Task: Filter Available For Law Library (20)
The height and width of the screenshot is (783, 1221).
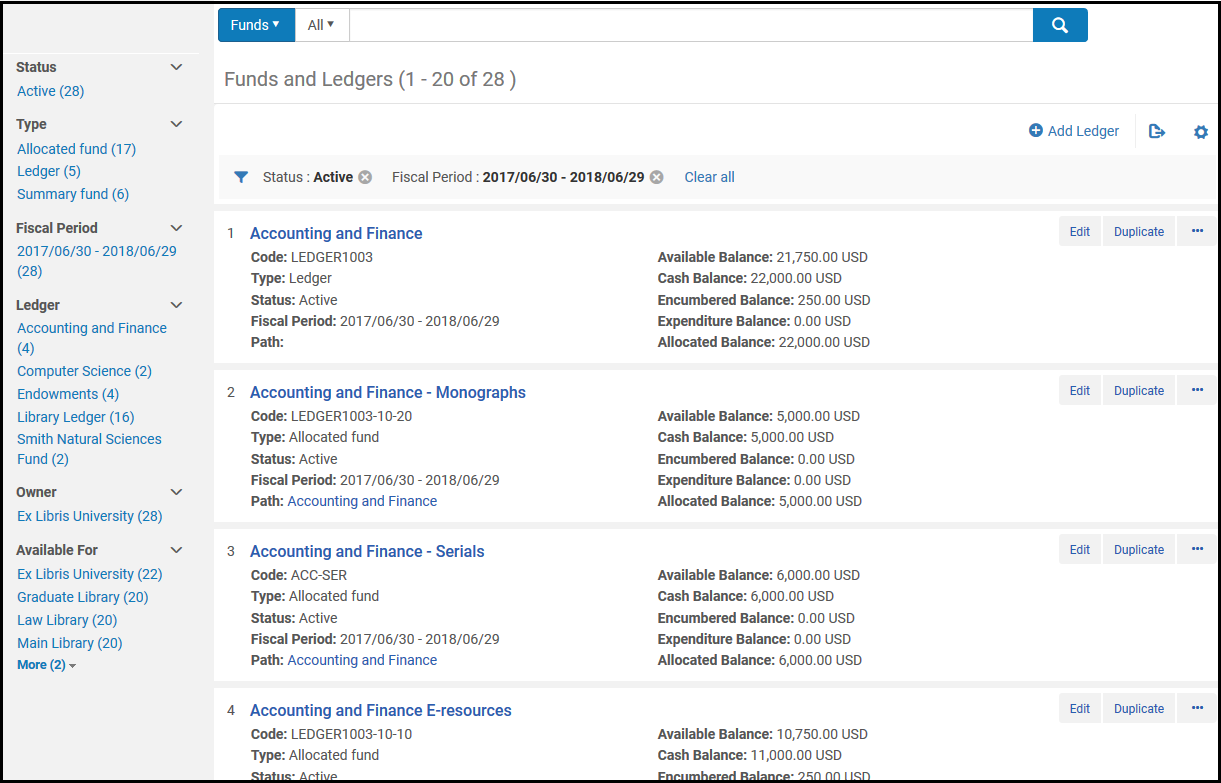Action: (67, 620)
